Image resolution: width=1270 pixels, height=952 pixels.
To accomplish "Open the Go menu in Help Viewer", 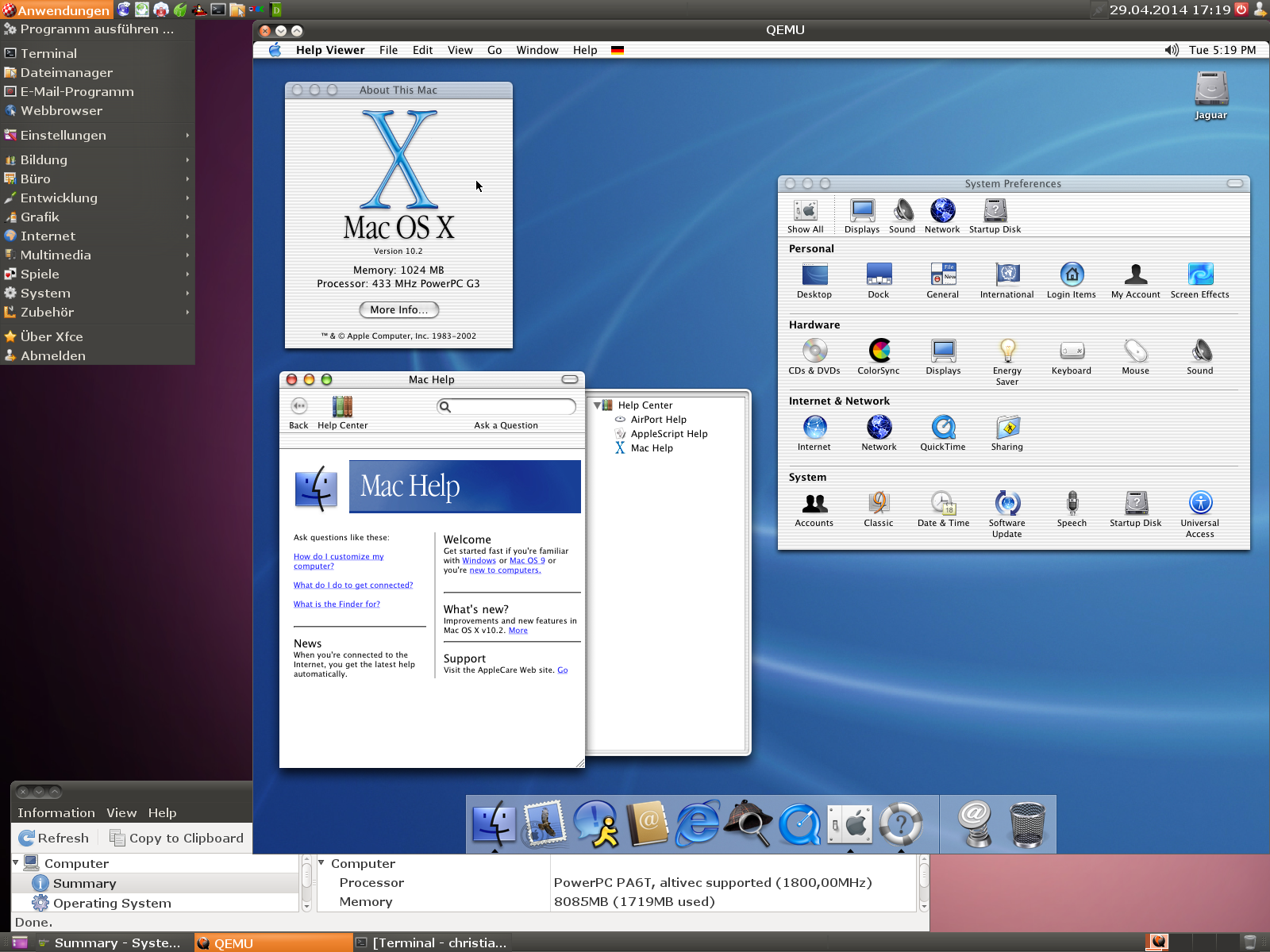I will [x=495, y=50].
